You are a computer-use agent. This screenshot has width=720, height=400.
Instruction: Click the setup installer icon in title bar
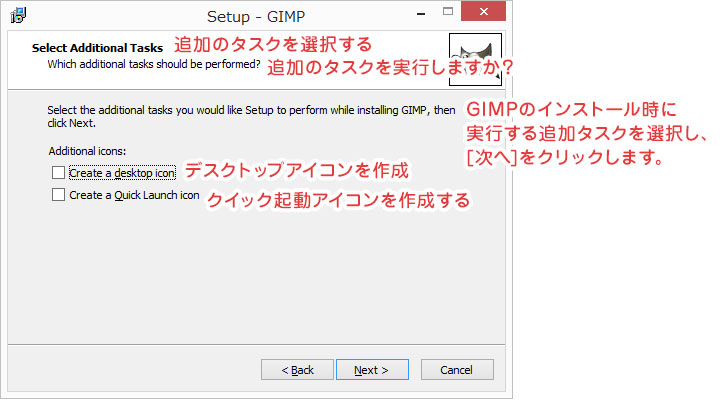coord(18,15)
